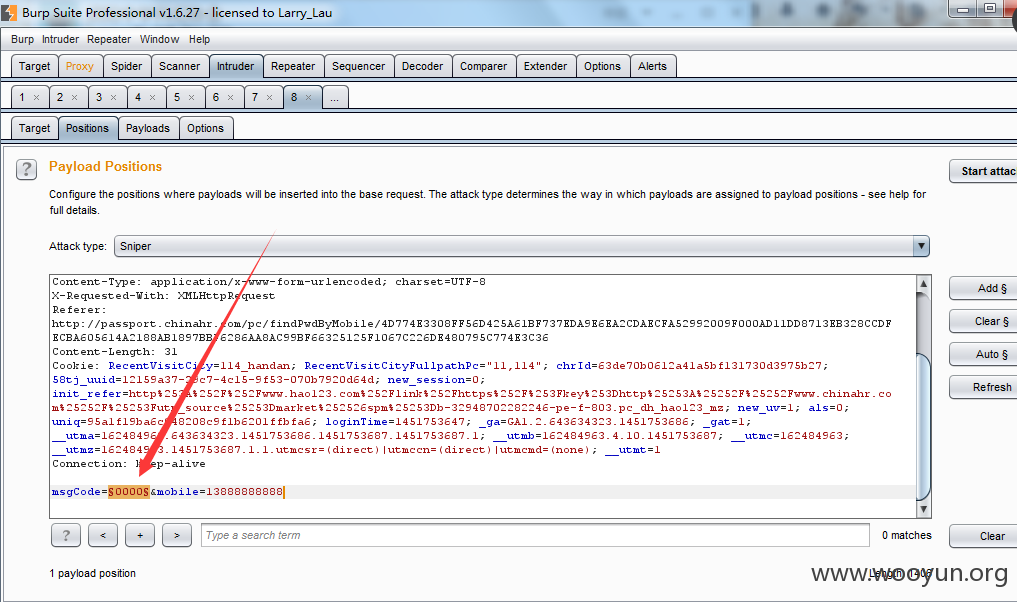Switch to the Comparer tab
This screenshot has height=602, width=1017.
tap(484, 66)
